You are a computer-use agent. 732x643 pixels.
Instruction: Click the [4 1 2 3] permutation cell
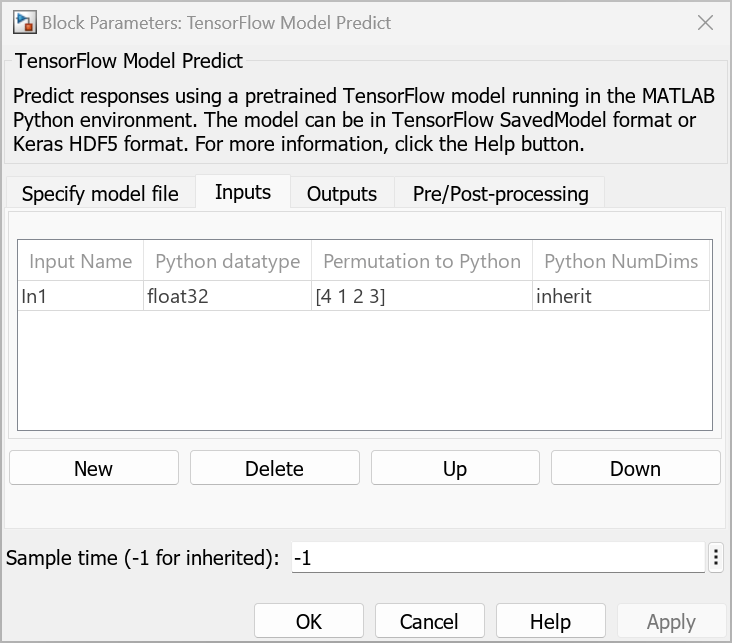pyautogui.click(x=421, y=296)
